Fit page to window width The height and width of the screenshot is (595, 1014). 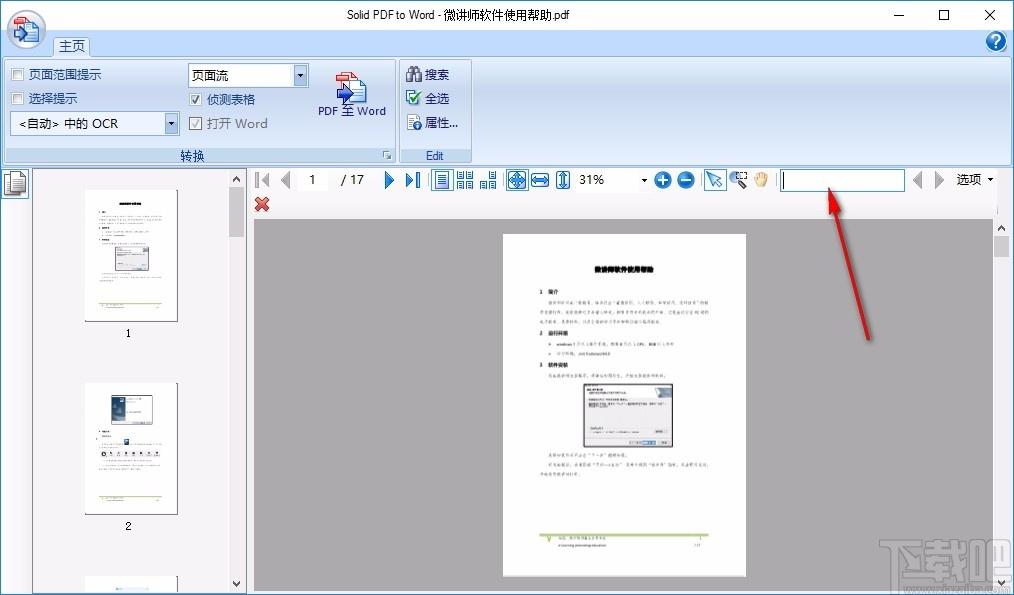pos(540,180)
